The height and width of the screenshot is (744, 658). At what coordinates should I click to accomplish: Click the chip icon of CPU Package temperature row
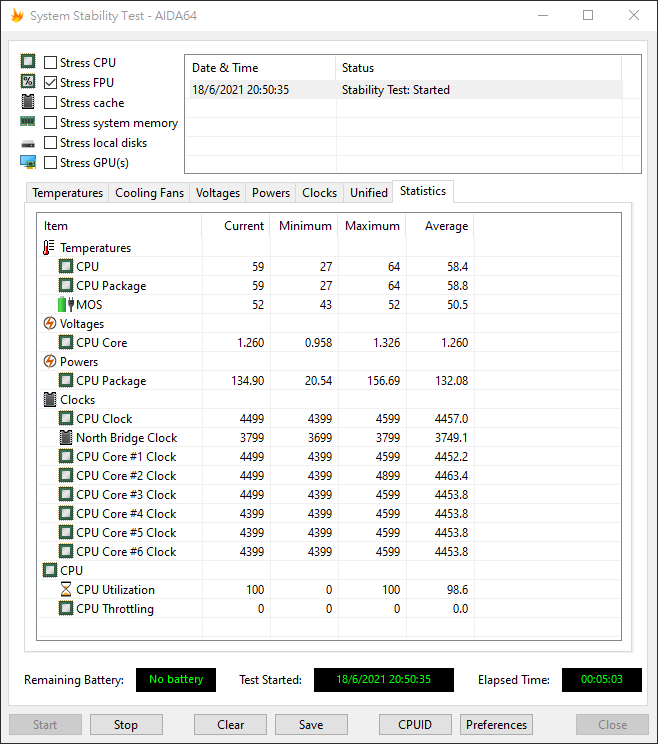66,285
